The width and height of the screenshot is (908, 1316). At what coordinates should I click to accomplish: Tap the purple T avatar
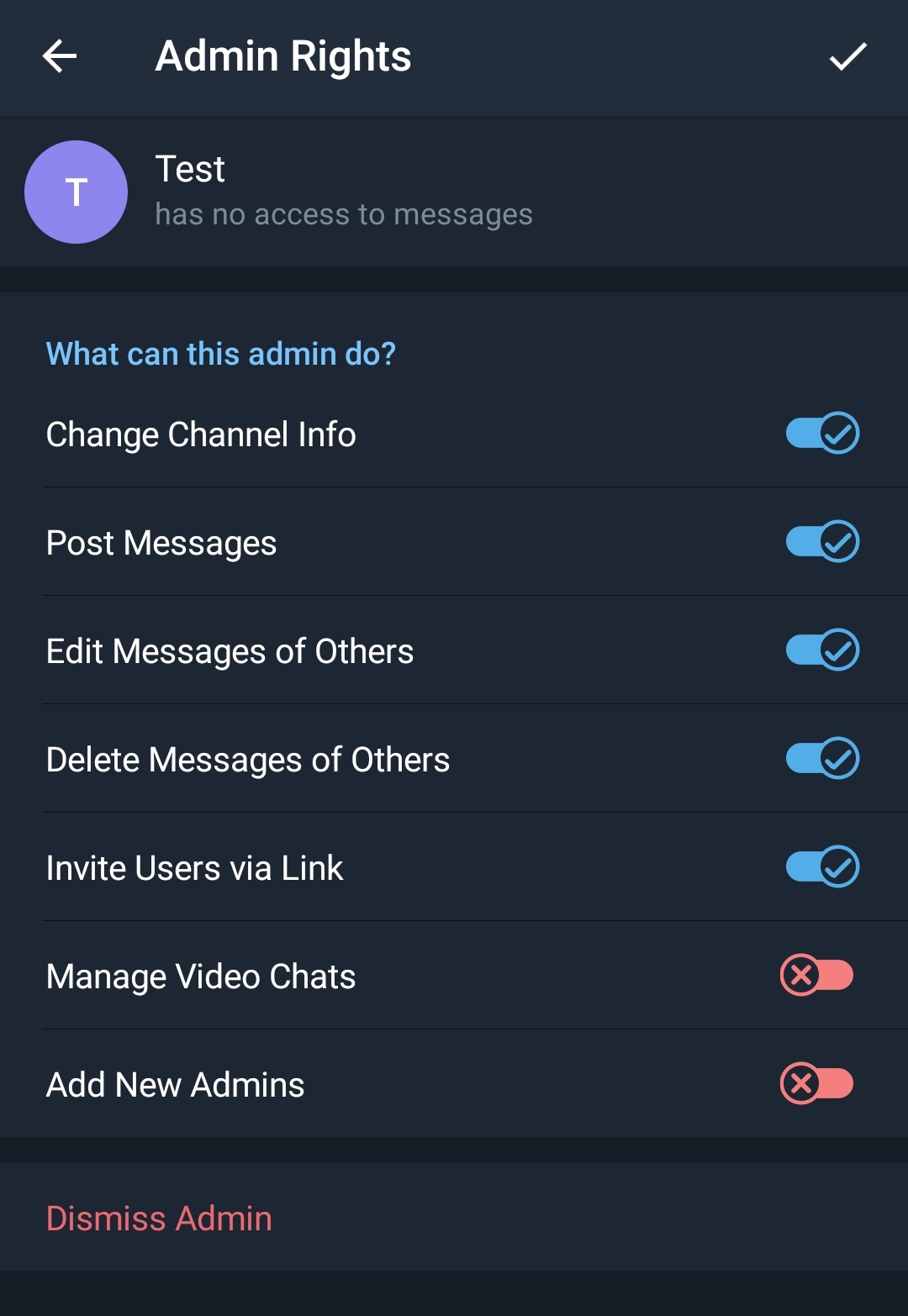[x=77, y=192]
